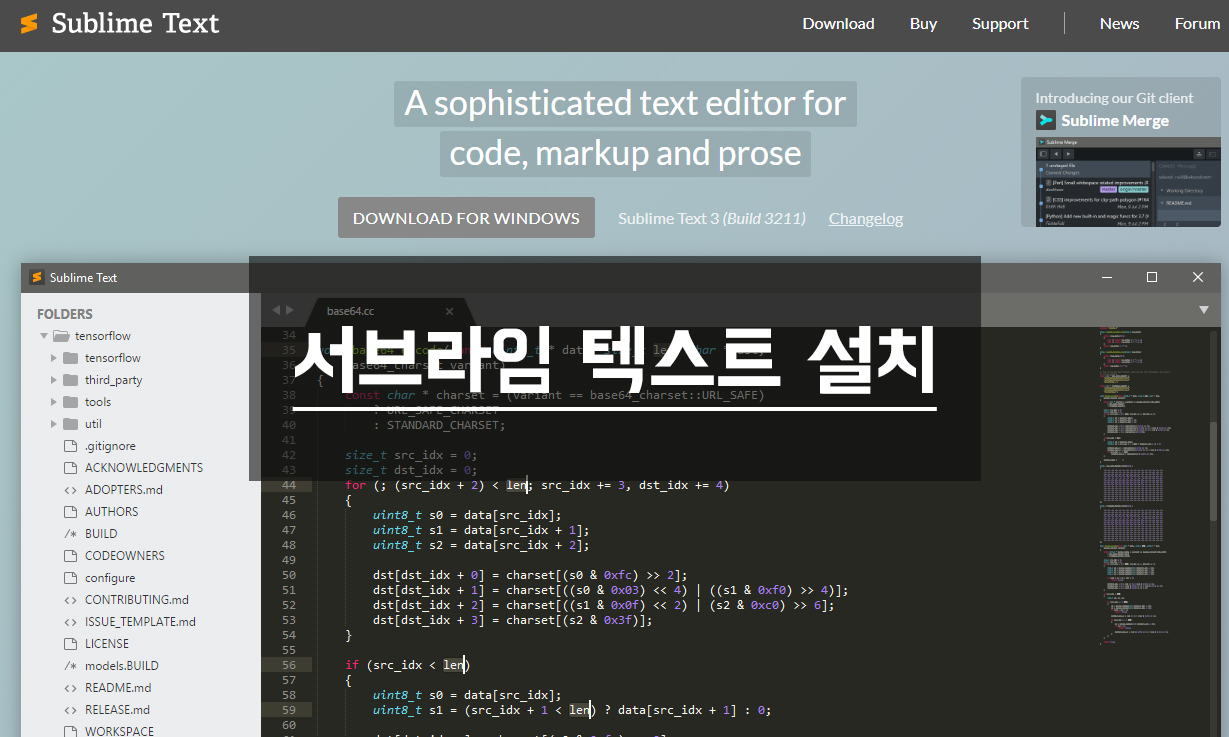Click the next tab arrow
This screenshot has width=1229, height=737.
pyautogui.click(x=290, y=310)
